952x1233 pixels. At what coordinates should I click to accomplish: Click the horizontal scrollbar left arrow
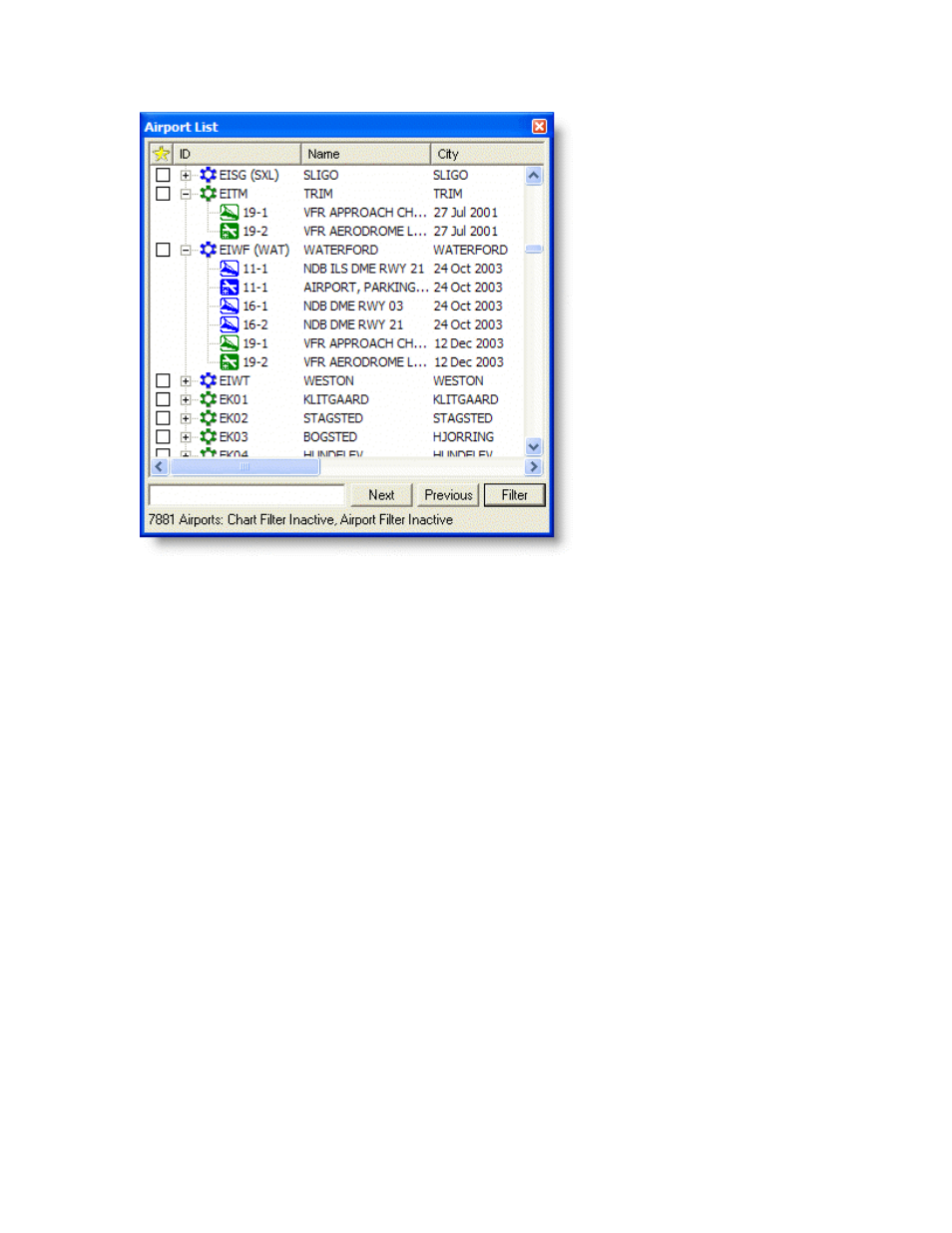pos(160,466)
